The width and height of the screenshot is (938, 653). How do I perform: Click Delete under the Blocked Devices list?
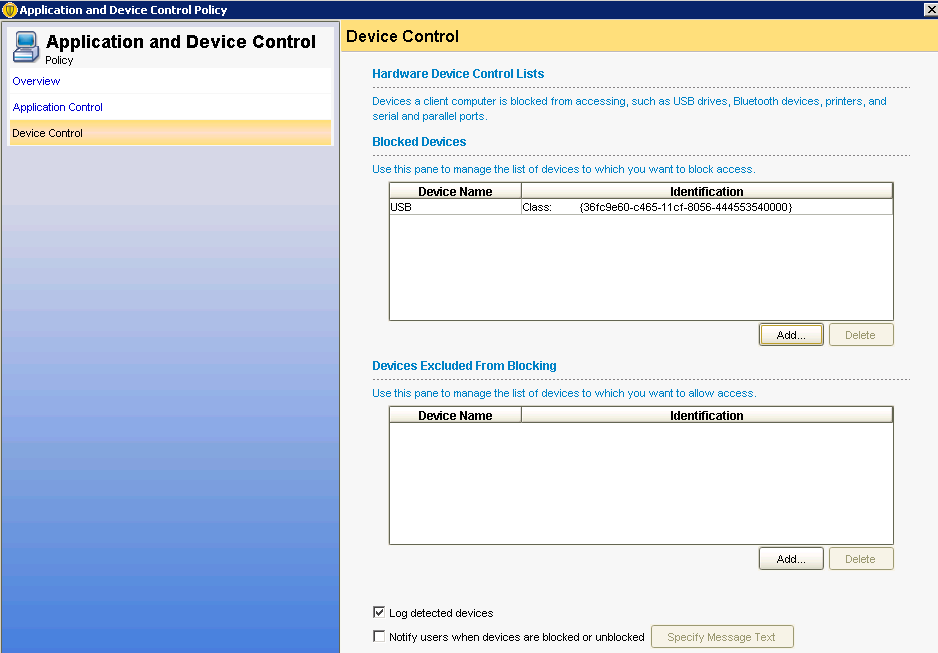tap(860, 335)
